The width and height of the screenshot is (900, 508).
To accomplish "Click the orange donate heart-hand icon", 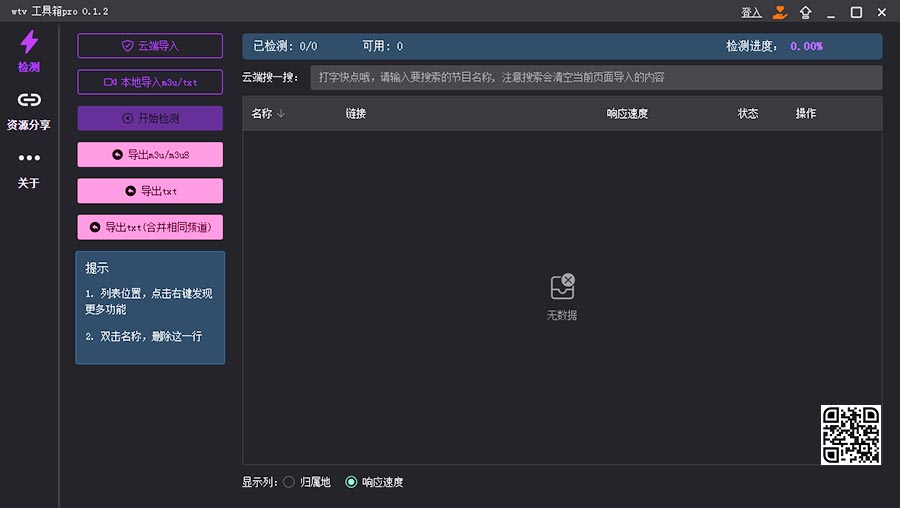I will (780, 12).
